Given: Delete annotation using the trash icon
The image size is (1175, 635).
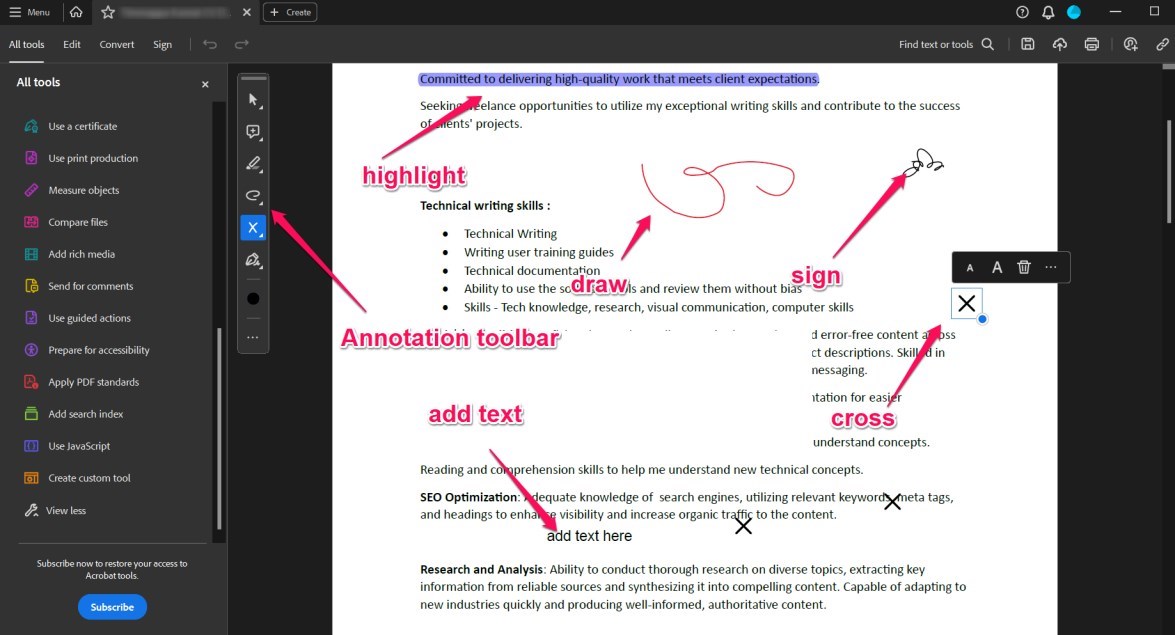Looking at the screenshot, I should (1023, 267).
